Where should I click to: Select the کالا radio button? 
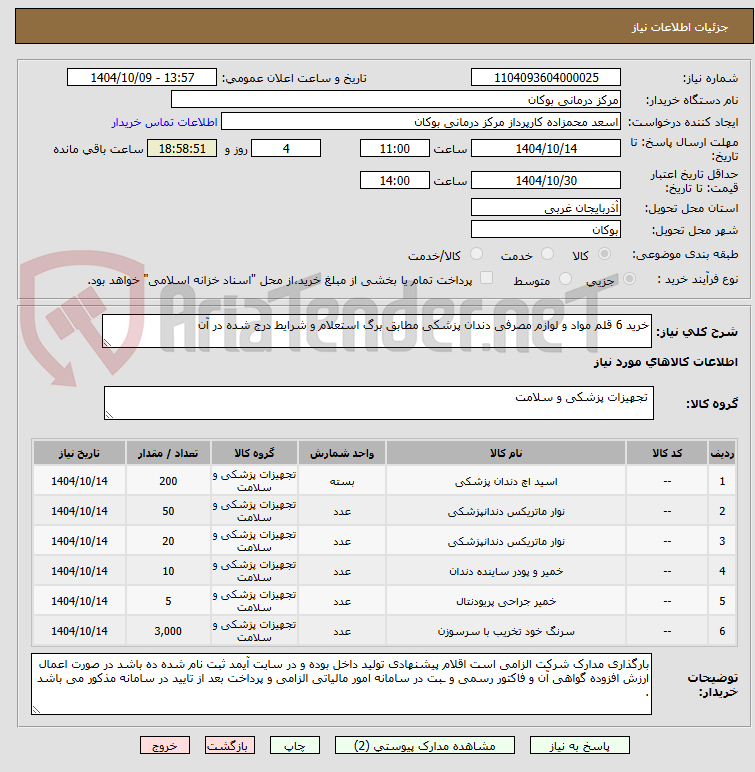click(604, 254)
